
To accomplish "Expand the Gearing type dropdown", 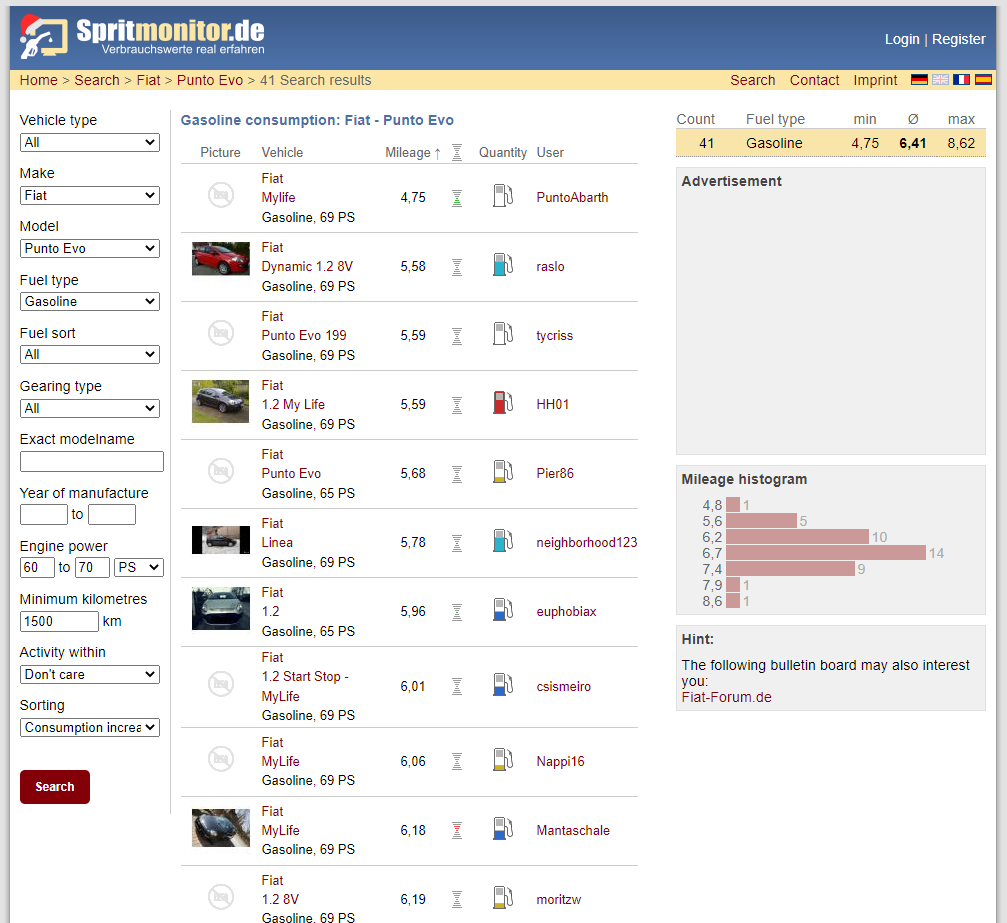I will pos(90,409).
